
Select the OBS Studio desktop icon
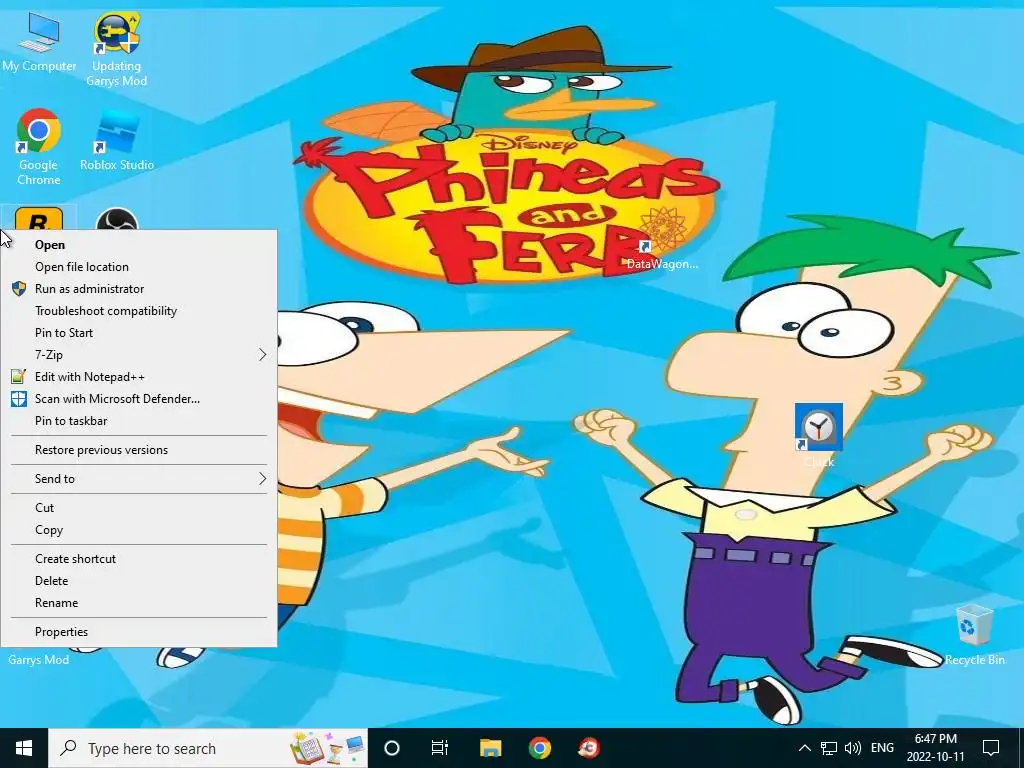(x=117, y=219)
